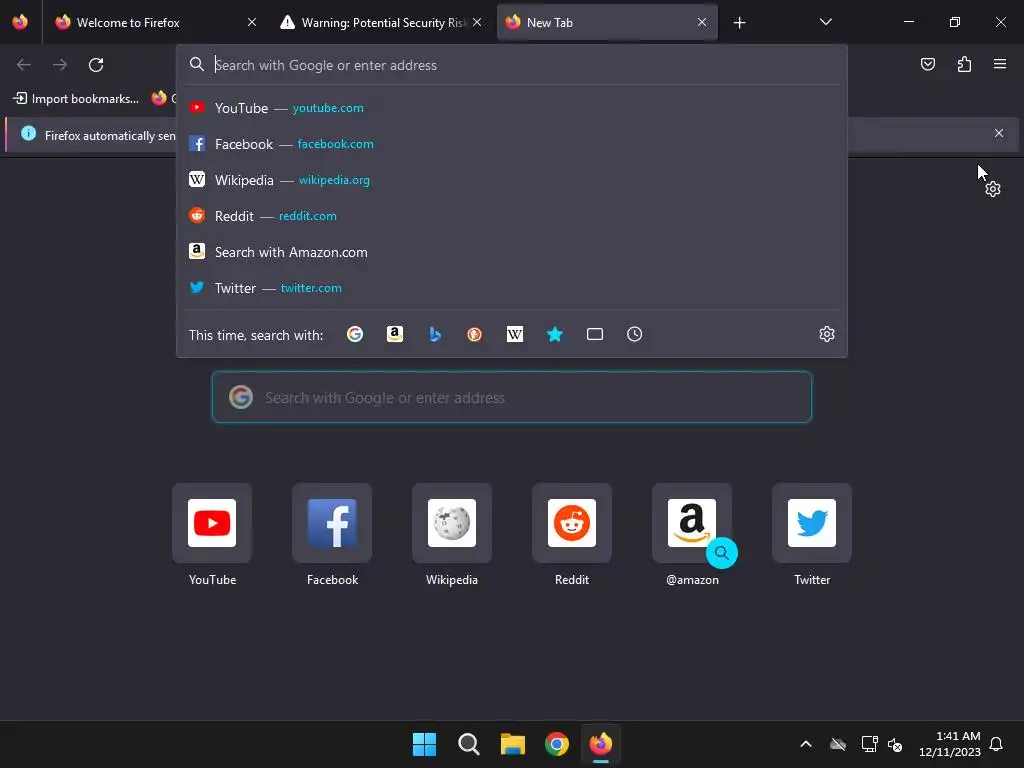Open search settings gear in dropdown
Viewport: 1024px width, 768px height.
(827, 334)
